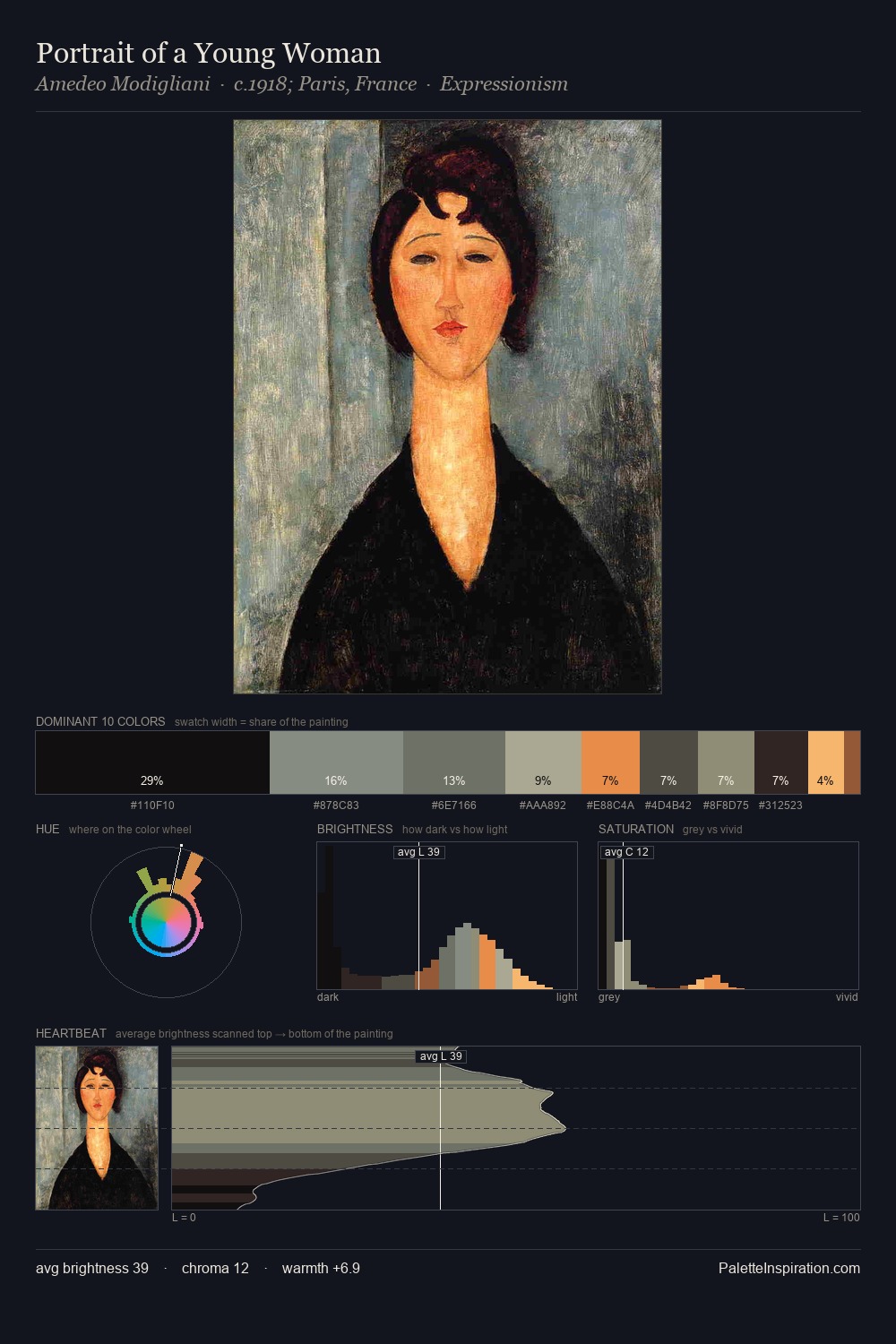Select the black #110F10 swatch at 29%
The width and height of the screenshot is (896, 1344).
click(152, 762)
